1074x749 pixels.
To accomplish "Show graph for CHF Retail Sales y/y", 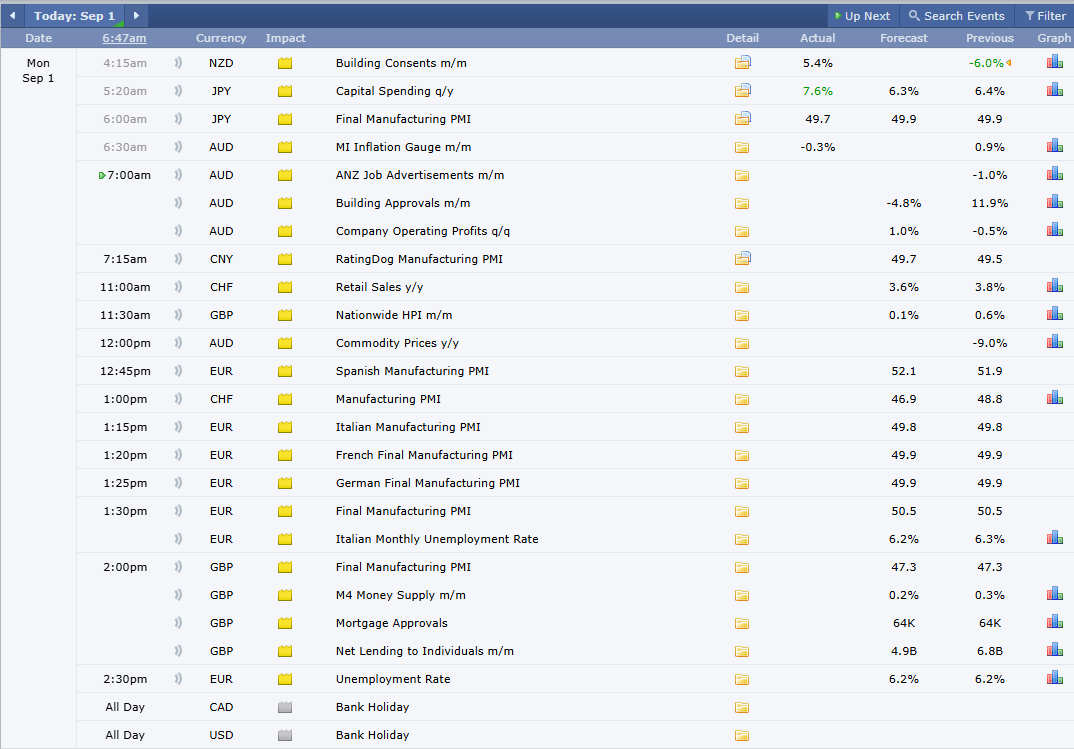I will pos(1055,286).
